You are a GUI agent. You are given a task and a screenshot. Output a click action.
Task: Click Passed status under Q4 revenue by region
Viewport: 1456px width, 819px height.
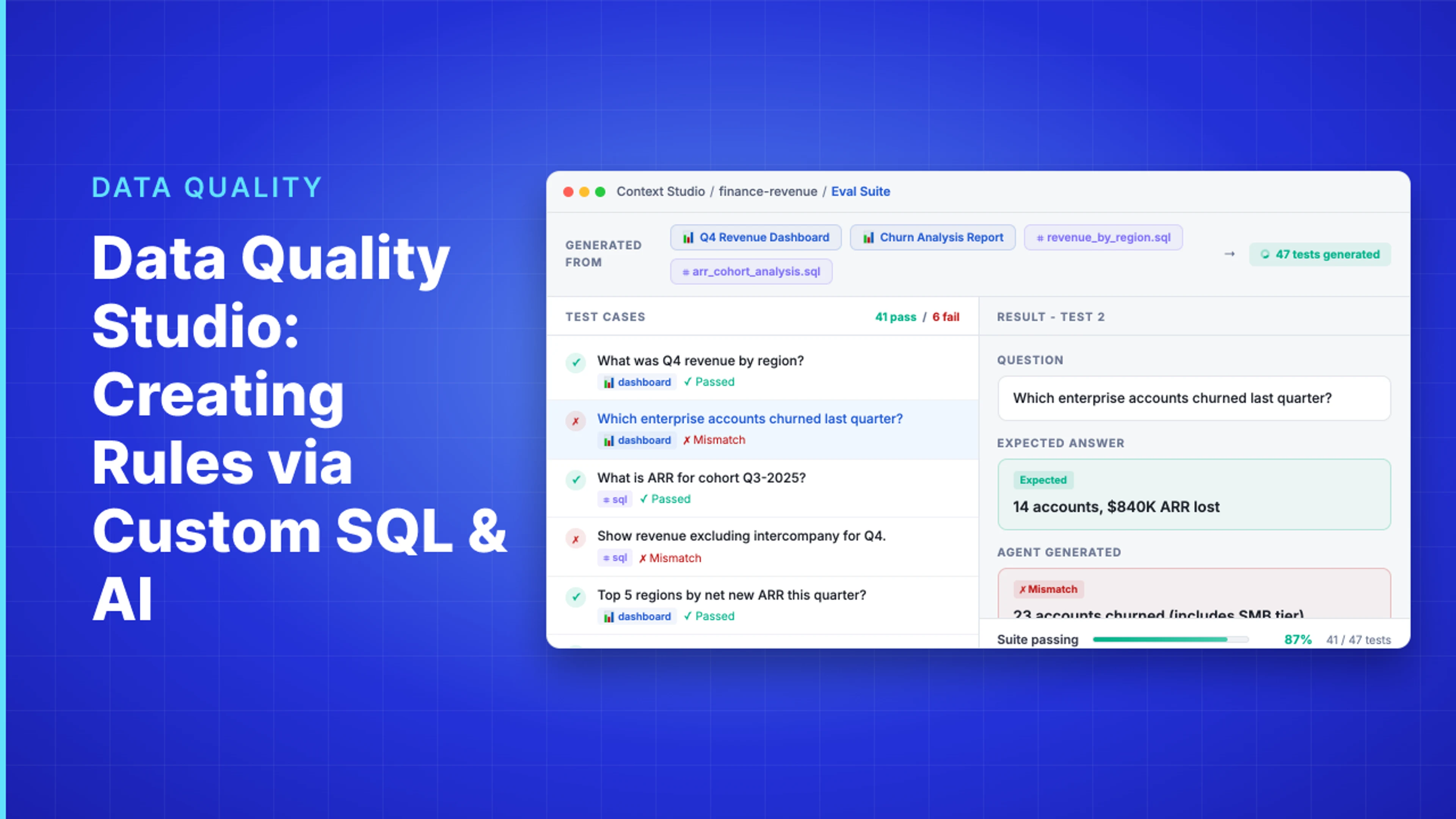[709, 382]
